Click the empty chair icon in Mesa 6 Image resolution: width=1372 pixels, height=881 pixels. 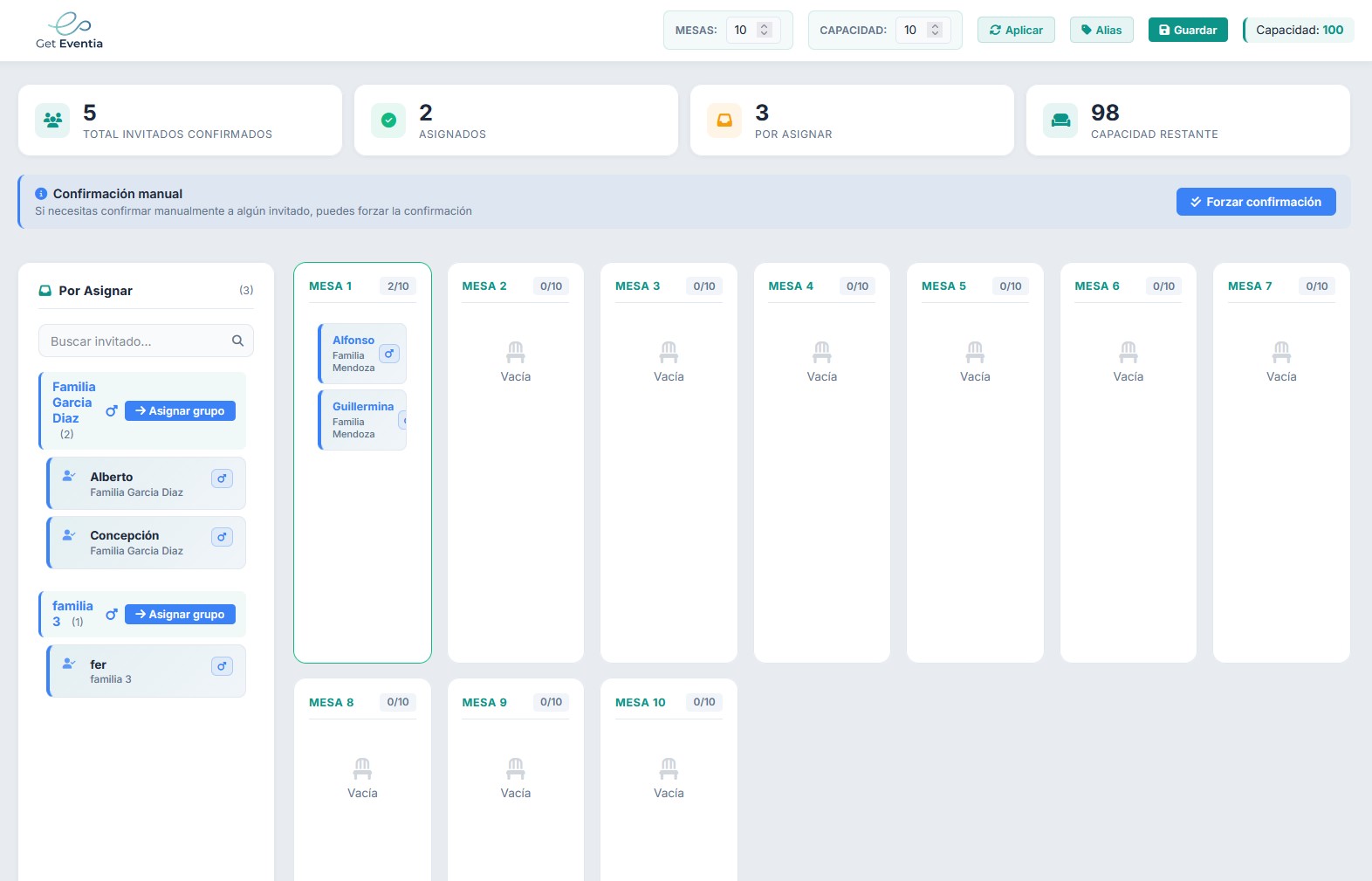pos(1128,352)
